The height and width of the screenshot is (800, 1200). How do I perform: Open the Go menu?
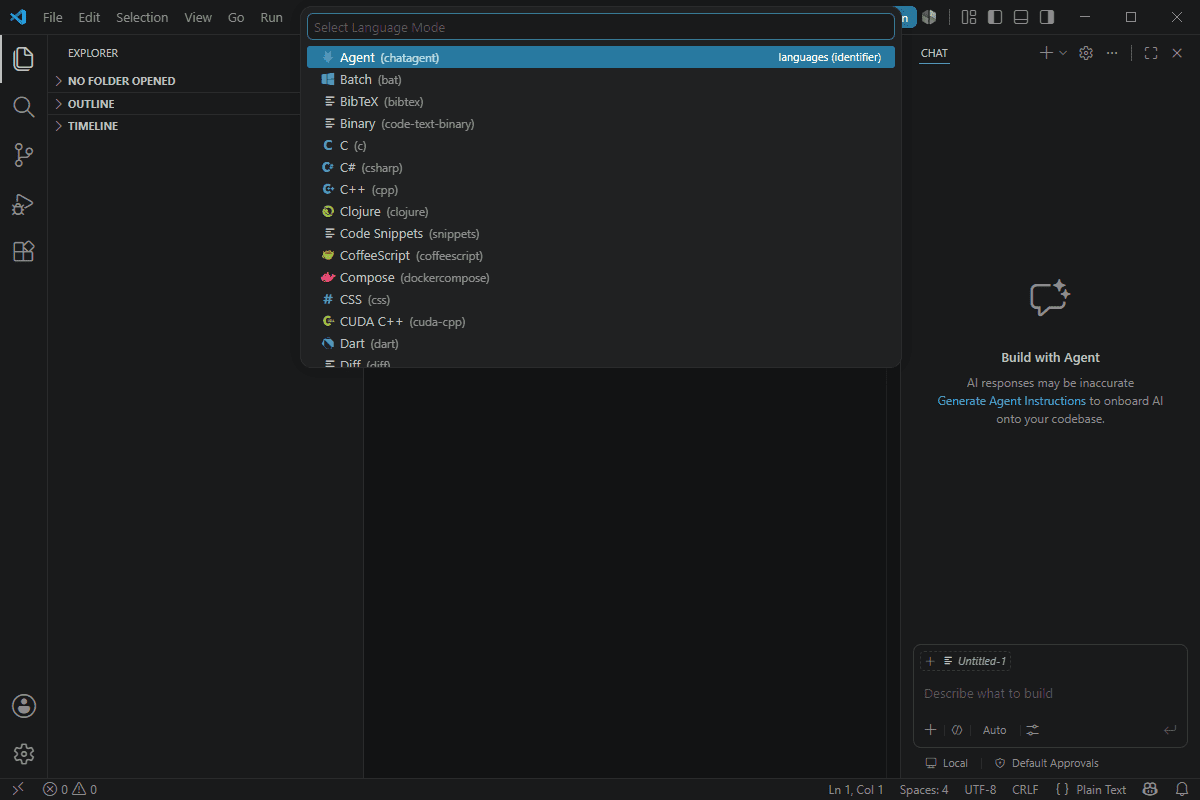click(236, 17)
